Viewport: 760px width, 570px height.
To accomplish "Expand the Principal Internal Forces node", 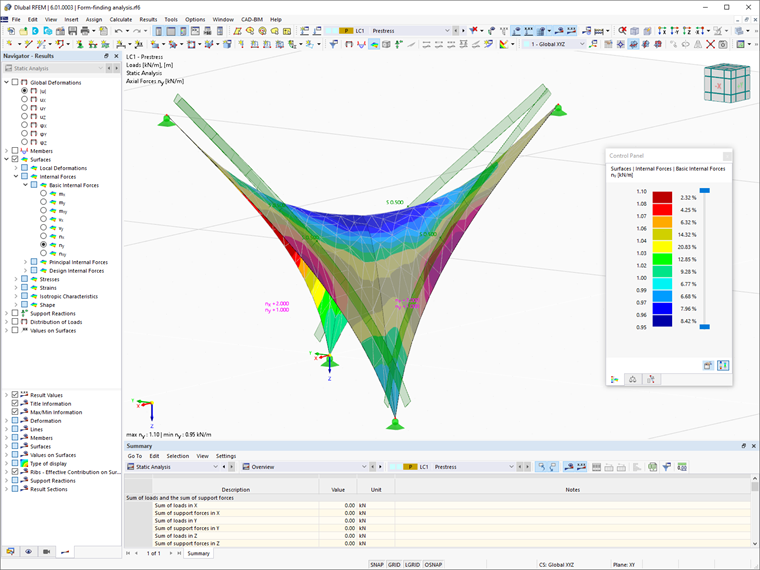I will point(26,262).
